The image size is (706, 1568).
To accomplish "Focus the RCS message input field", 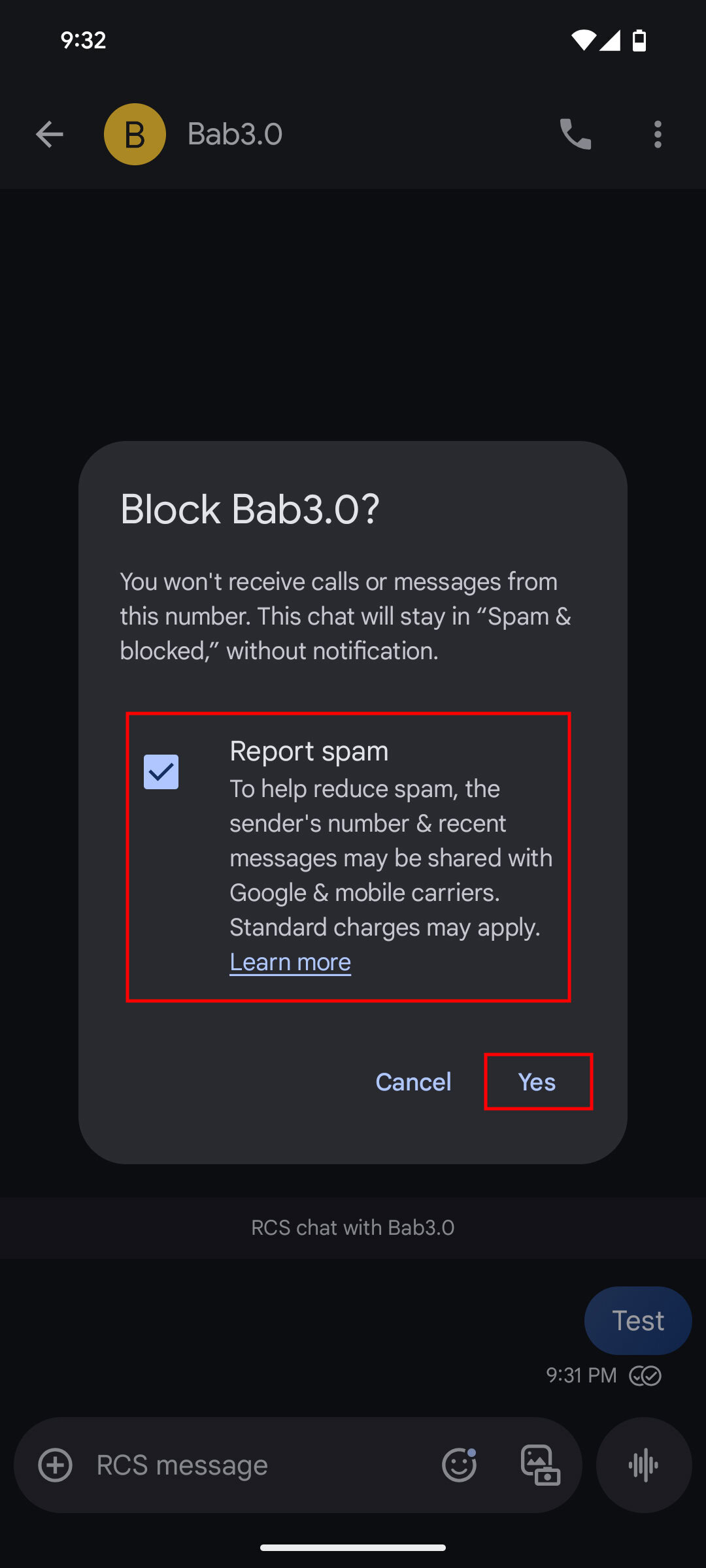I will coord(255,1465).
